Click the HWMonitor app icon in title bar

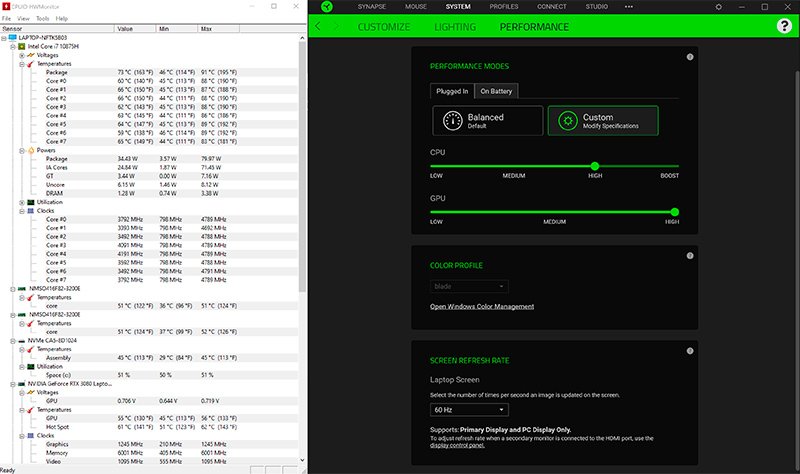tap(6, 6)
